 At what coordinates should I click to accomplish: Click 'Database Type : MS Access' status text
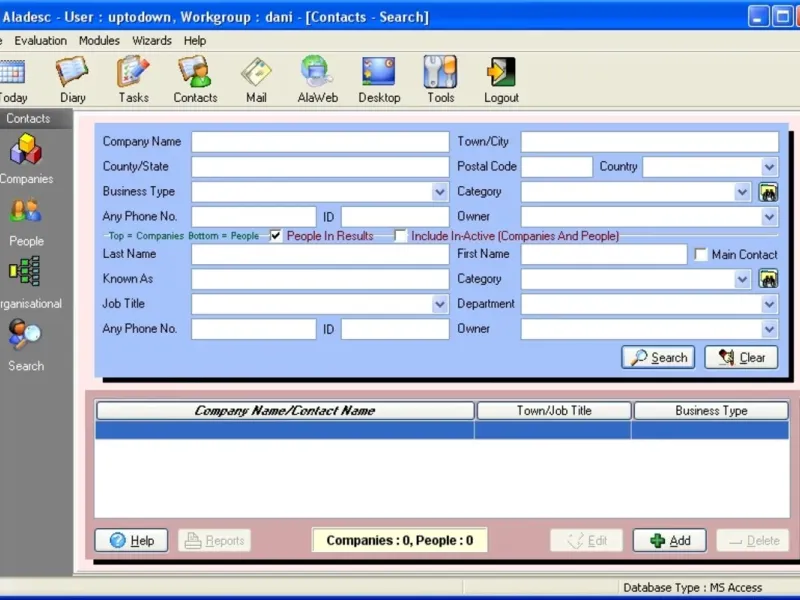point(692,588)
